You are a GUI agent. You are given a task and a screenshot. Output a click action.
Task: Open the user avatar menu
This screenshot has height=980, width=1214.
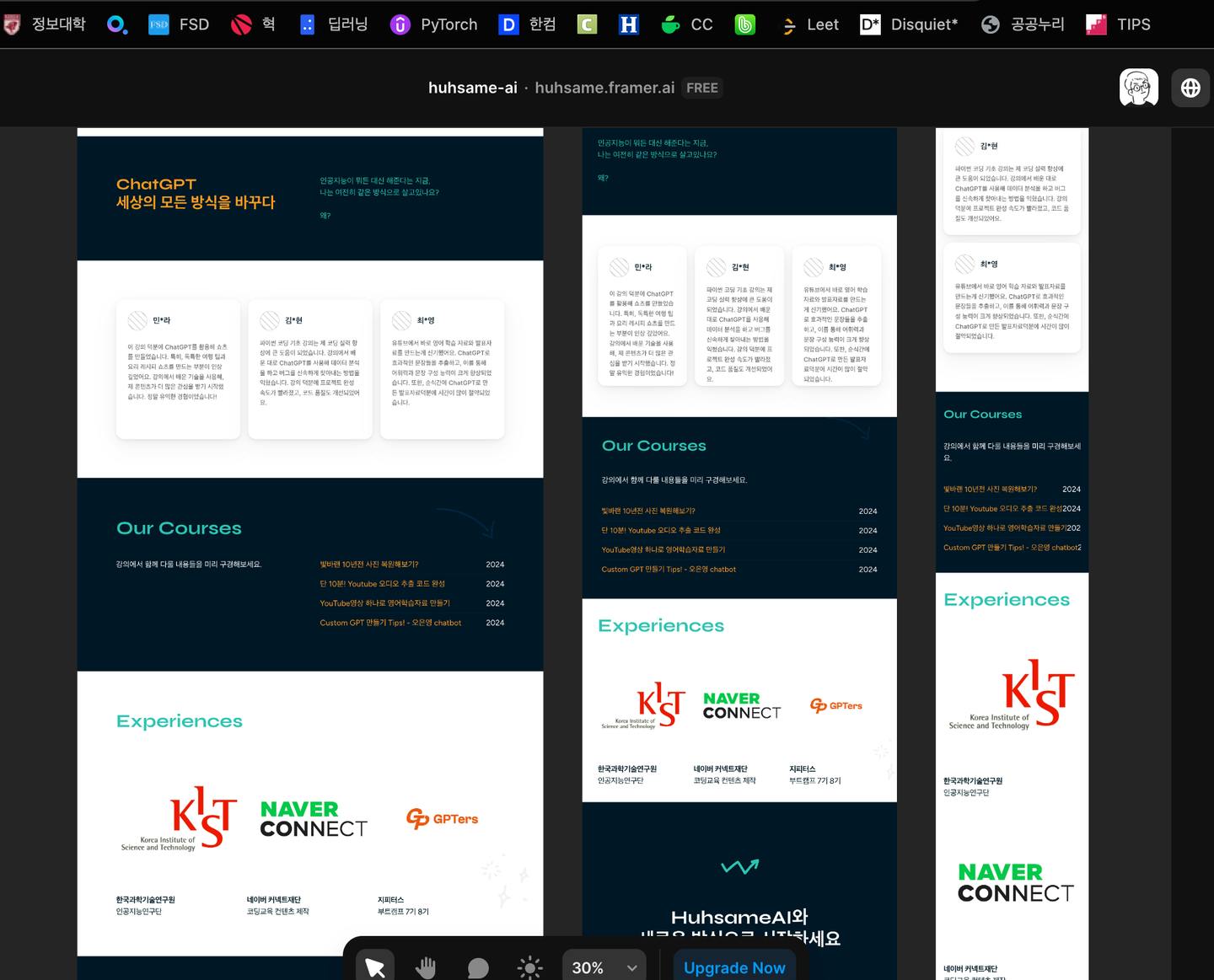tap(1139, 88)
